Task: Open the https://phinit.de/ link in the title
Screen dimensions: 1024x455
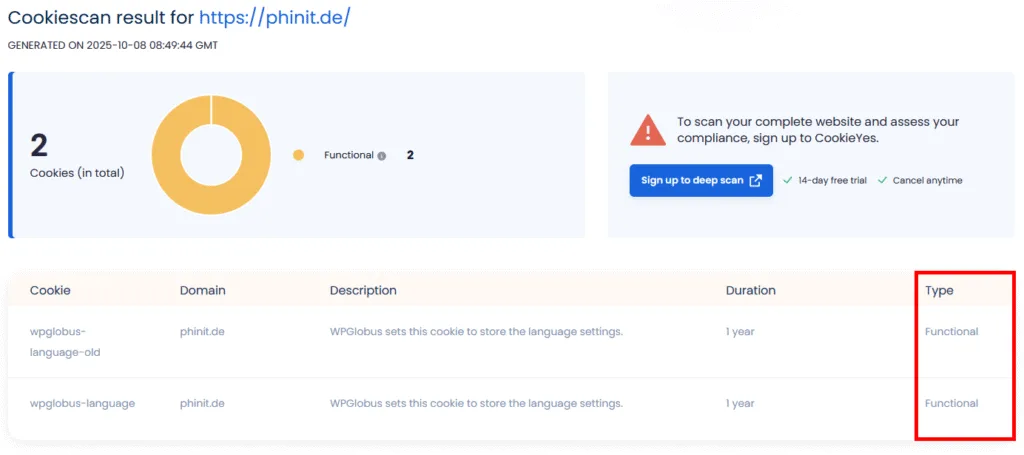Action: tap(274, 18)
